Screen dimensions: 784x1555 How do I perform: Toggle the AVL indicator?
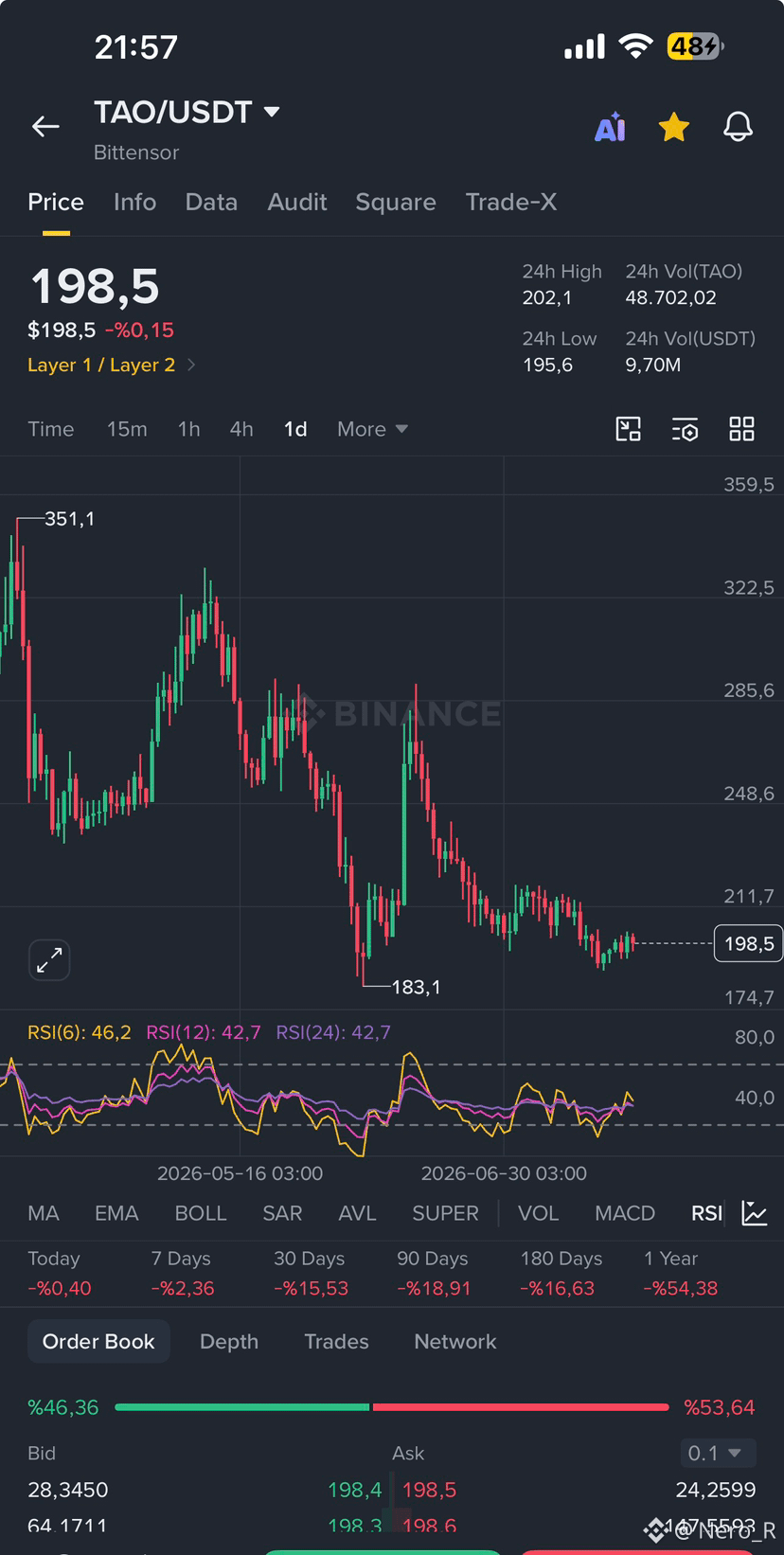[x=357, y=1213]
